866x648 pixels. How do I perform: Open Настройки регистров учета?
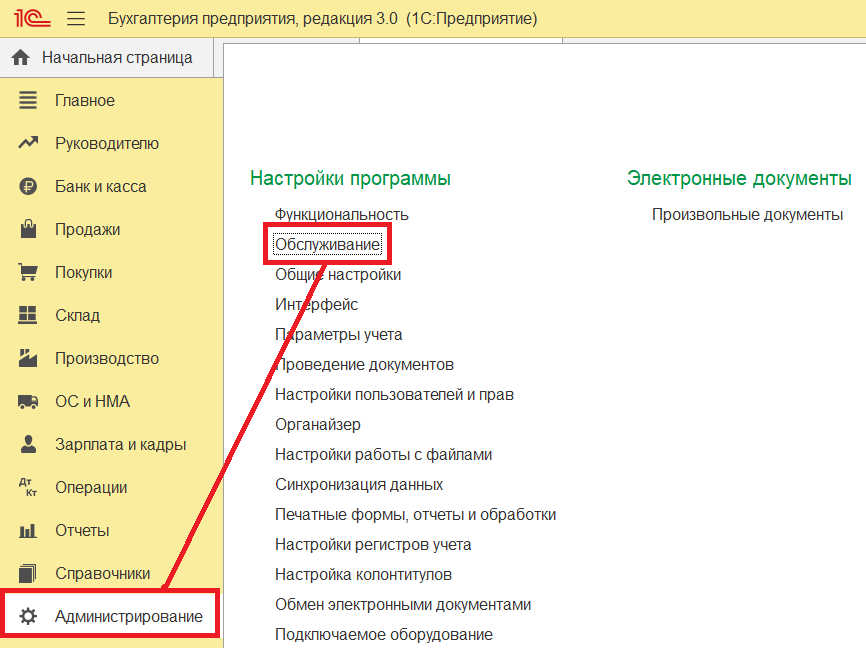[373, 545]
